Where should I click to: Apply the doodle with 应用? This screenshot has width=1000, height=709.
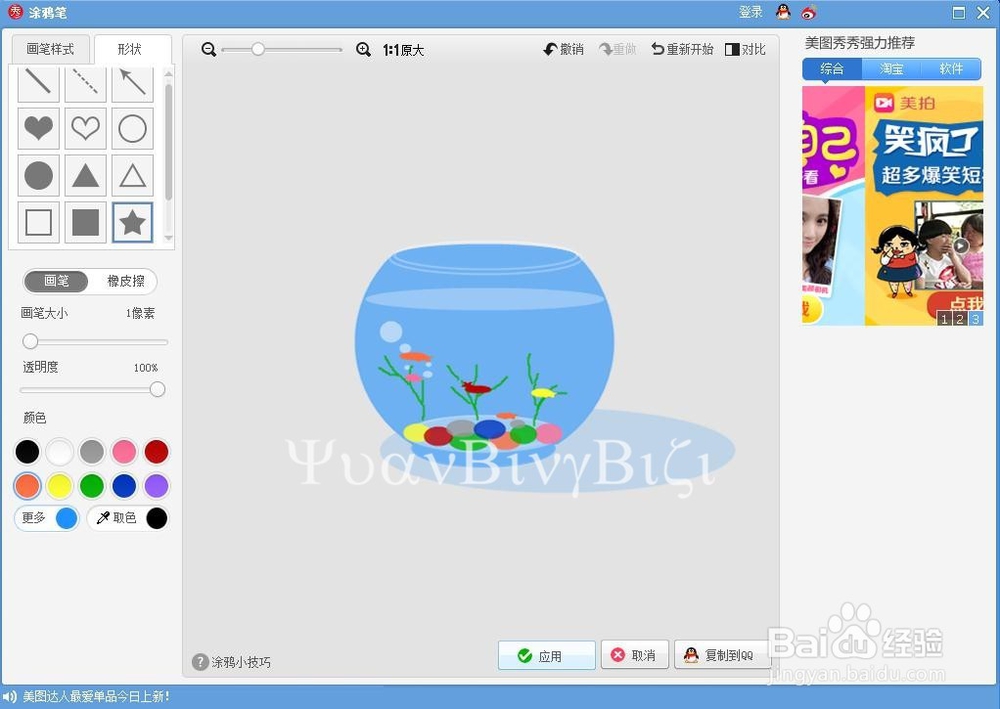coord(546,655)
